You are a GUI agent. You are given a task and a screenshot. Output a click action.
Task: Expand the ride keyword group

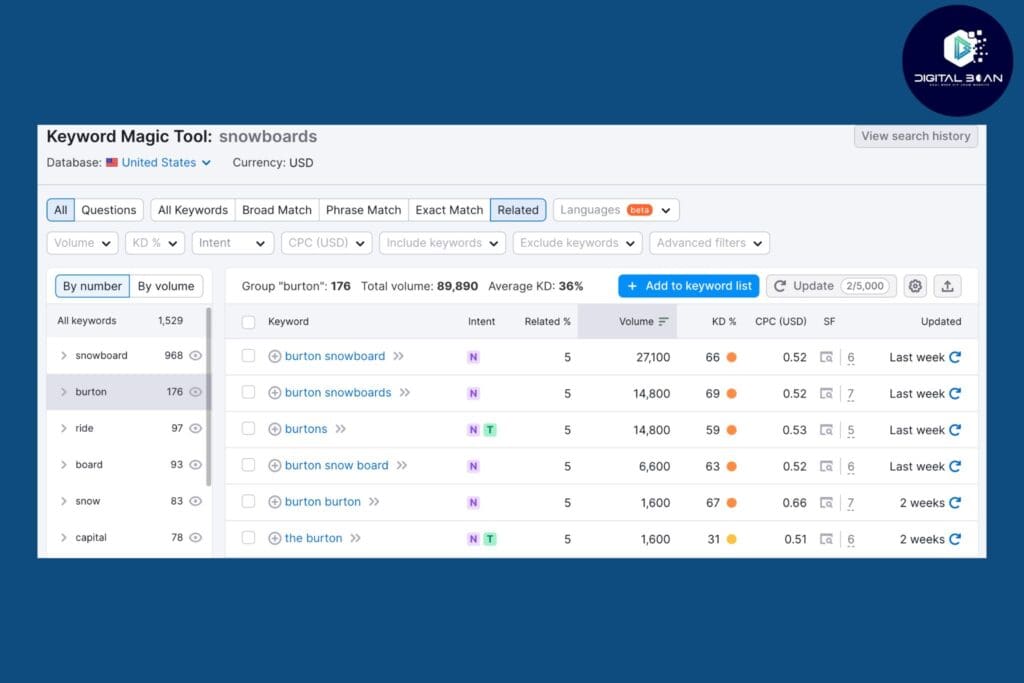click(64, 429)
